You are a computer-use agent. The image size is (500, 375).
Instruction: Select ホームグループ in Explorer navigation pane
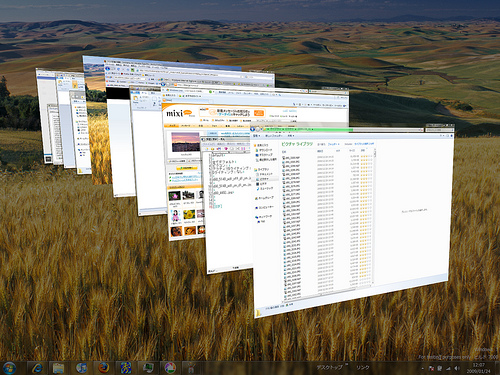click(x=264, y=198)
